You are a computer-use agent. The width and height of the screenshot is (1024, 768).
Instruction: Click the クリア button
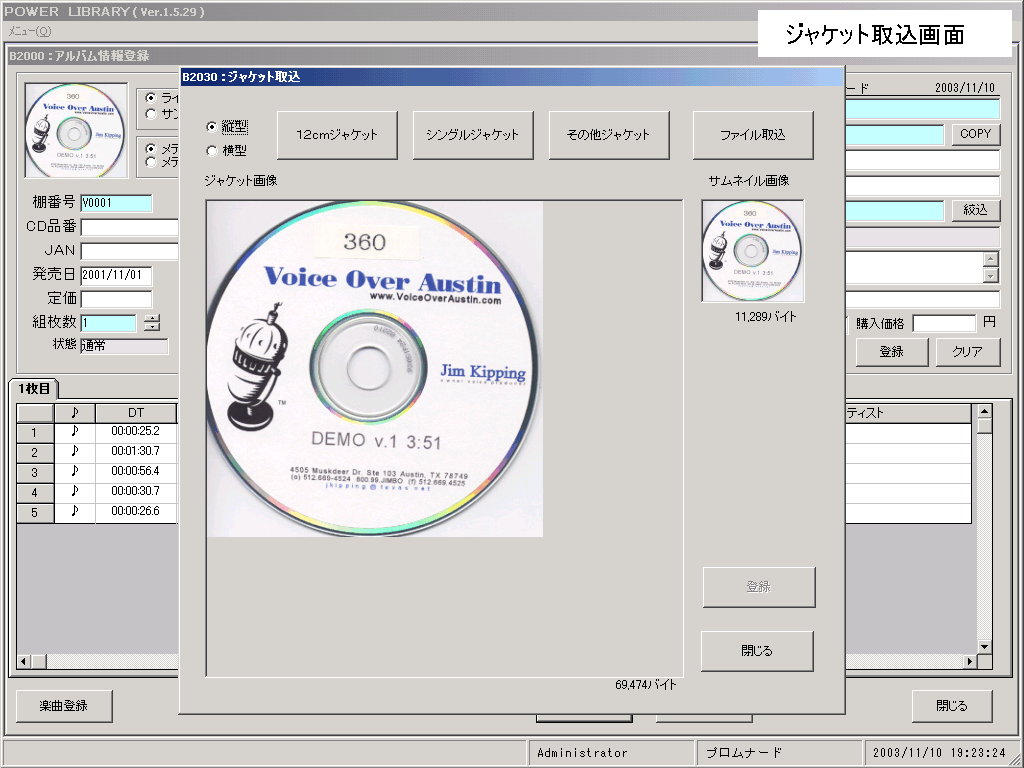[x=968, y=352]
